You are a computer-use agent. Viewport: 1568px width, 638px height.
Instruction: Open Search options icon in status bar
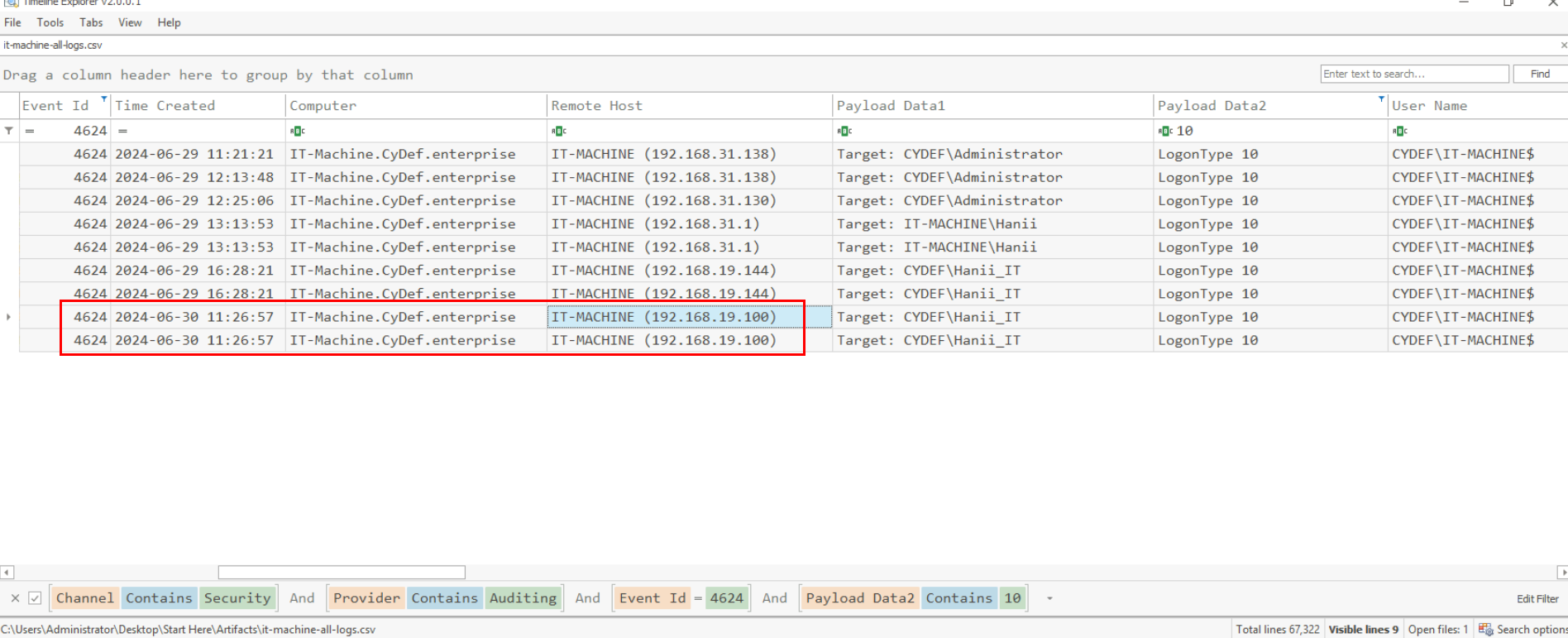1485,630
